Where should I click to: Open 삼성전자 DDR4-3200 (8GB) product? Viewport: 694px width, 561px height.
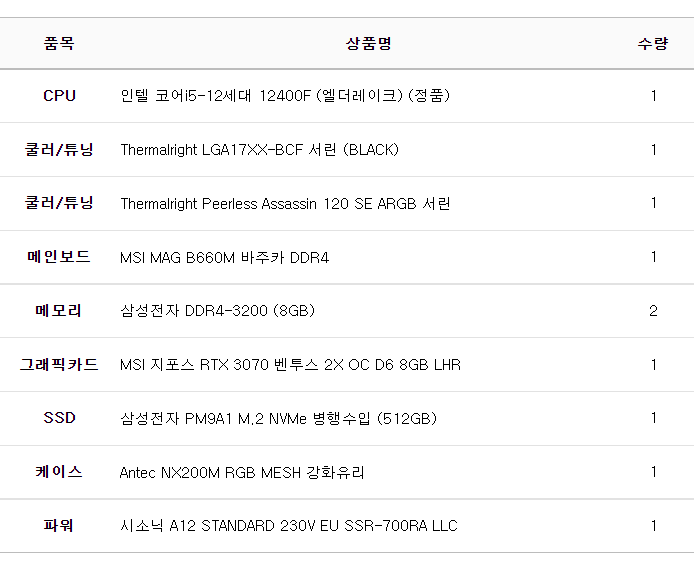[217, 311]
